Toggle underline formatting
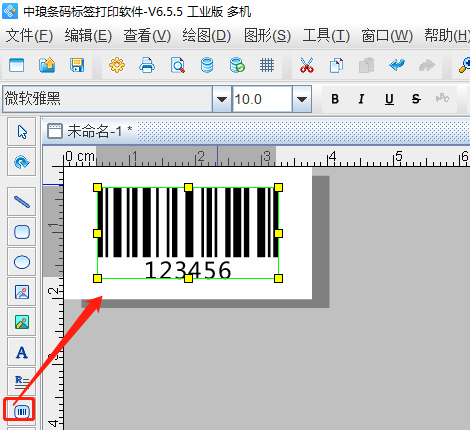This screenshot has height=430, width=470. pyautogui.click(x=389, y=99)
